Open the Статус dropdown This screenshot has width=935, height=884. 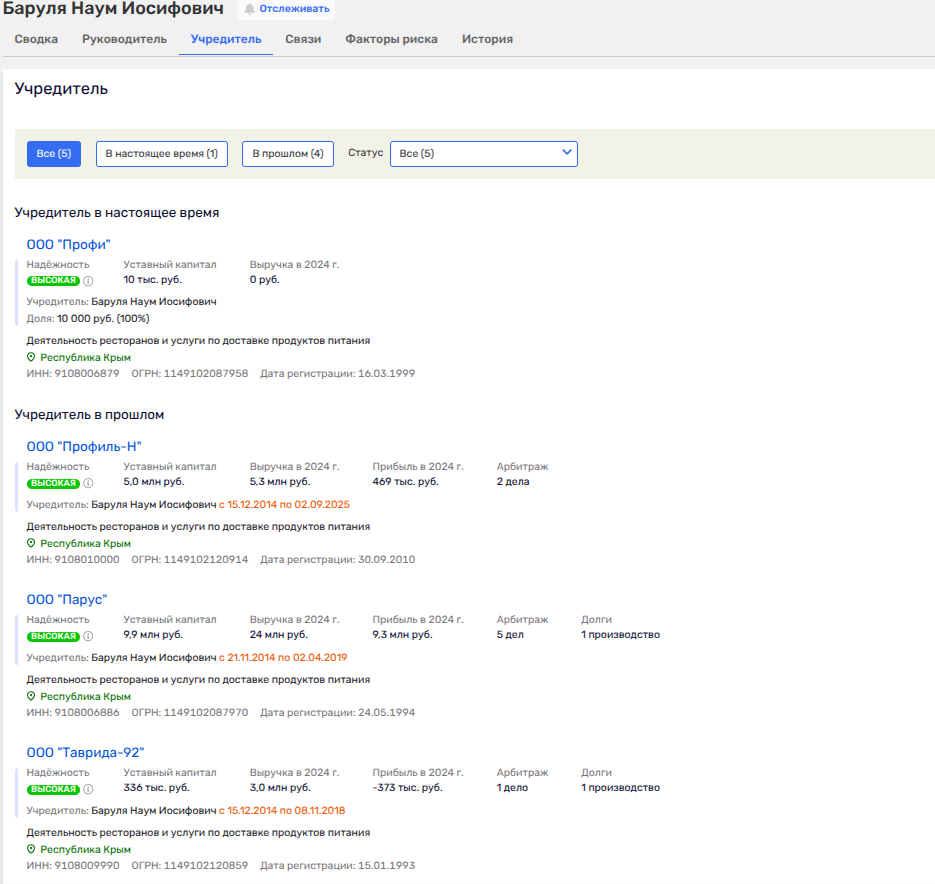[x=483, y=154]
